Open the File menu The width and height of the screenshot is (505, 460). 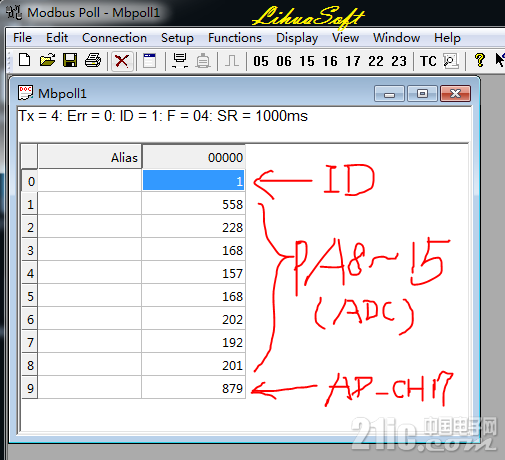[x=22, y=38]
